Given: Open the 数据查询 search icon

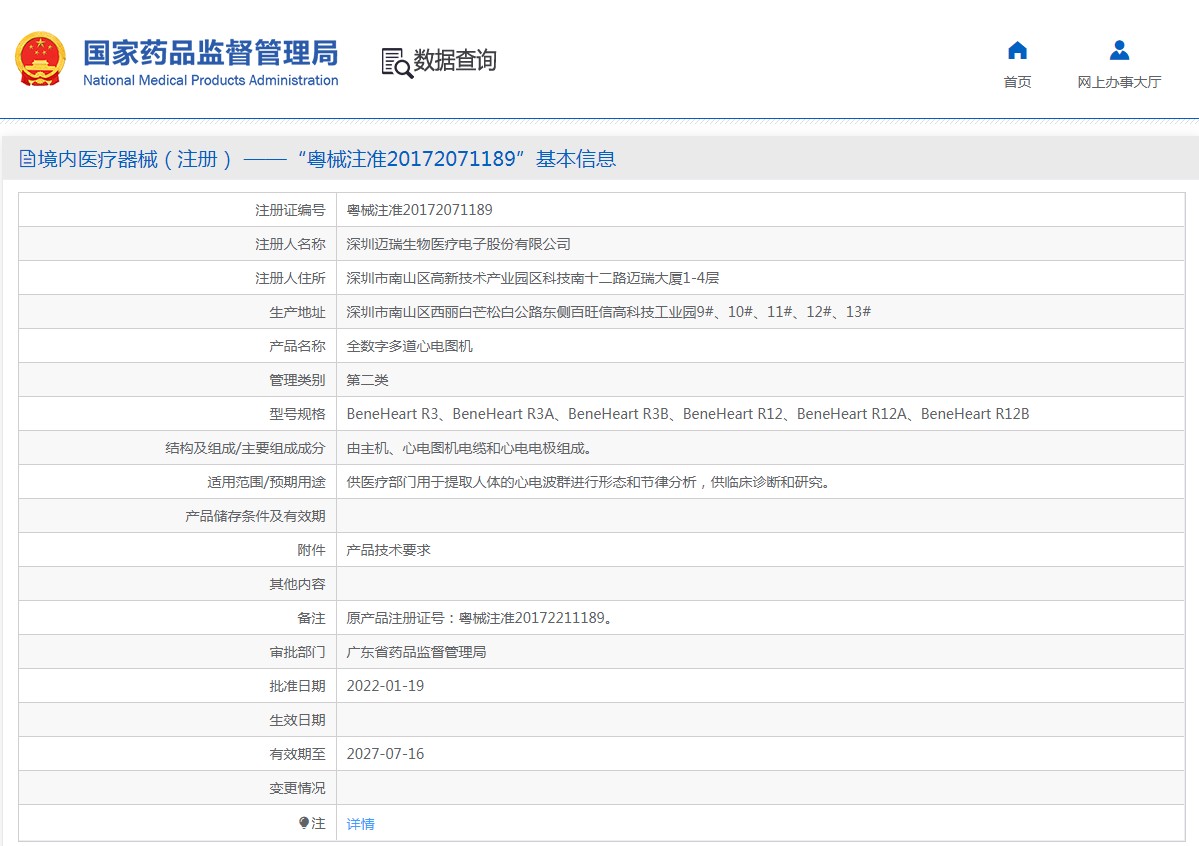Looking at the screenshot, I should [397, 63].
